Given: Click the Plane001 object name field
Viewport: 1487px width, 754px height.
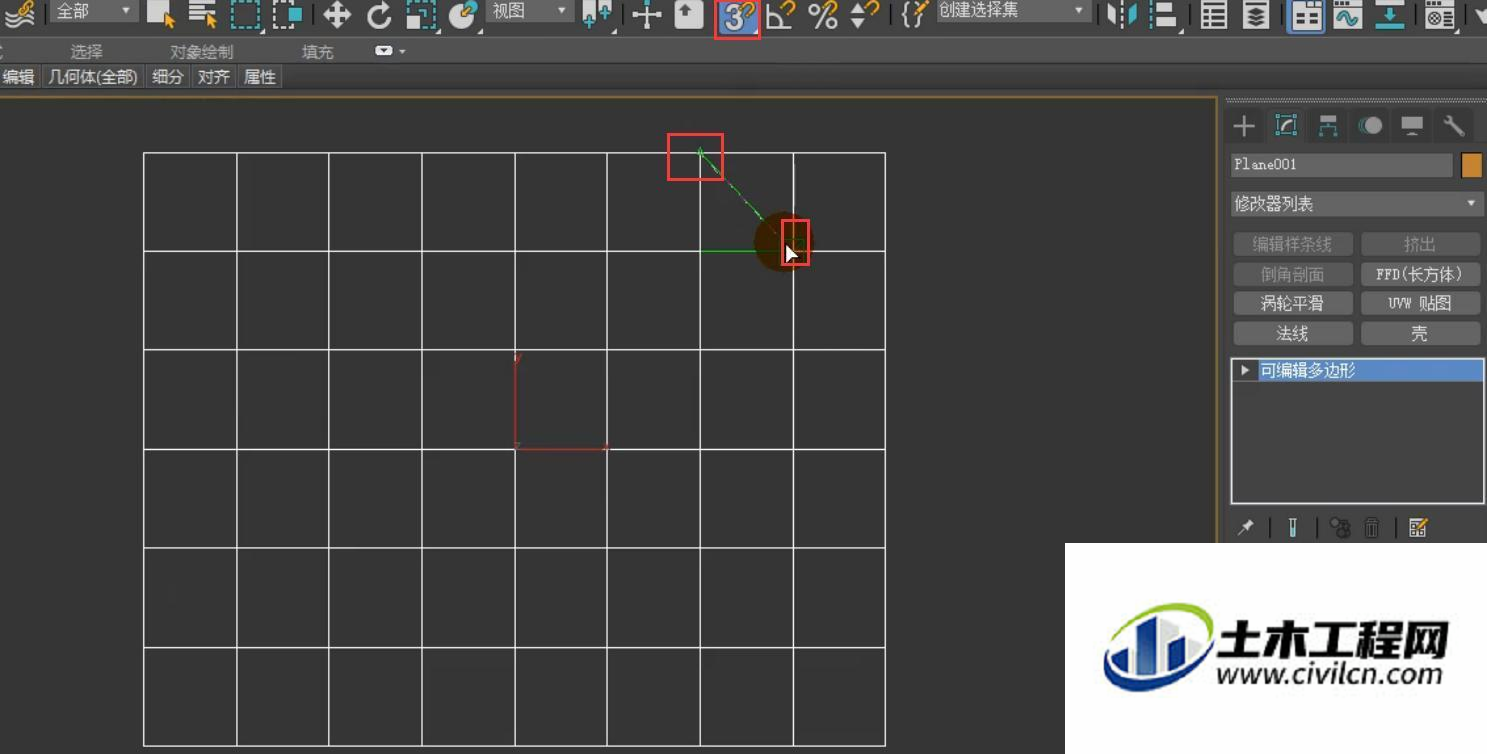Looking at the screenshot, I should click(1342, 165).
